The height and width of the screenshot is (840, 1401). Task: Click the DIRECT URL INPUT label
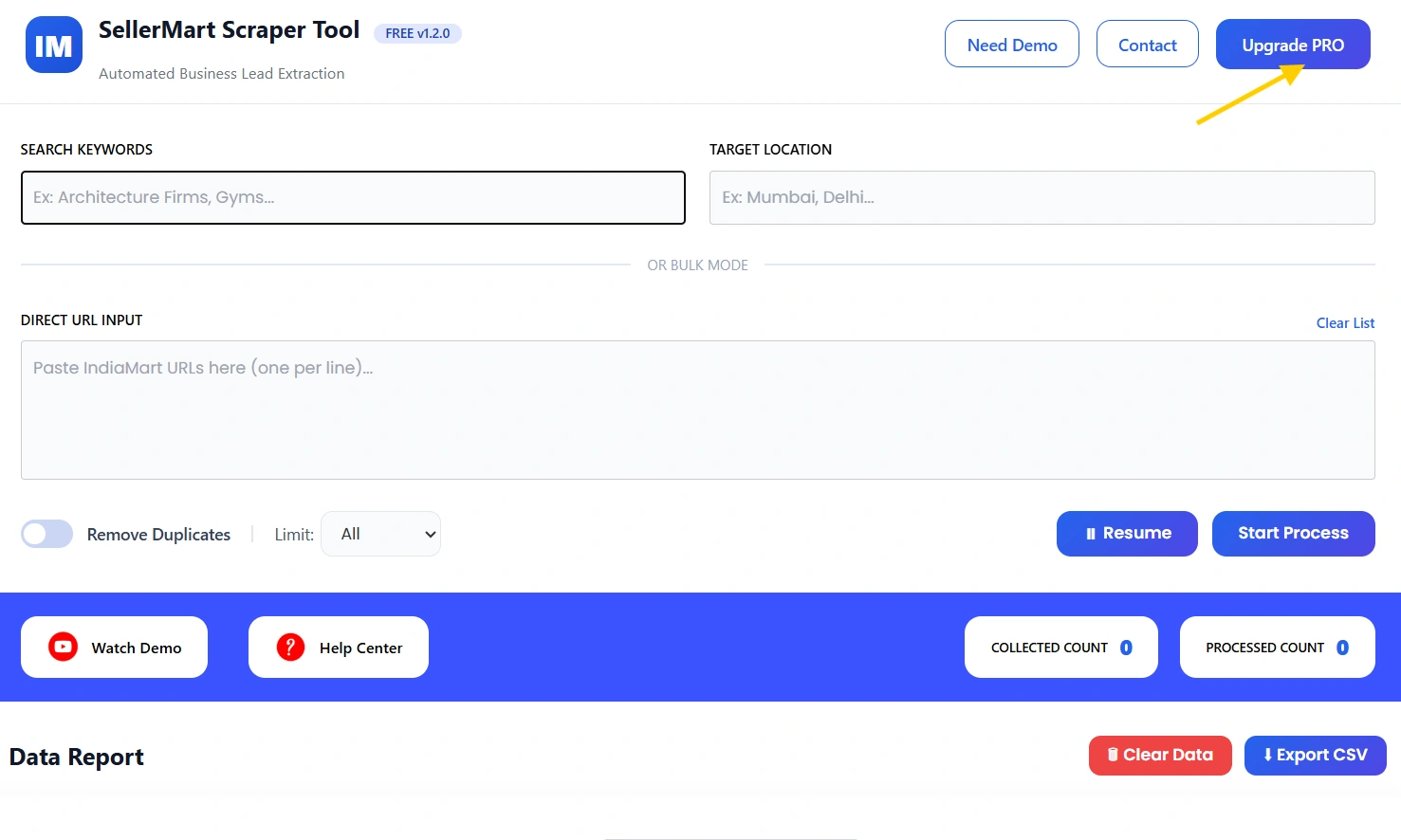[82, 320]
